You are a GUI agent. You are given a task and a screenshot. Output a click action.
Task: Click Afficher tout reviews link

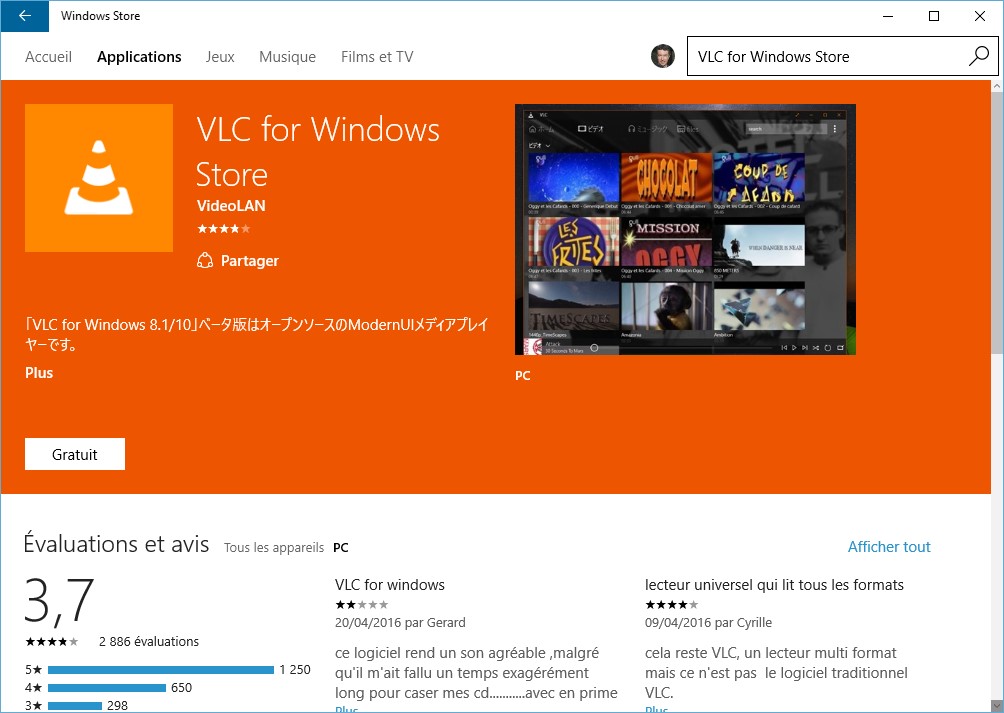(888, 547)
